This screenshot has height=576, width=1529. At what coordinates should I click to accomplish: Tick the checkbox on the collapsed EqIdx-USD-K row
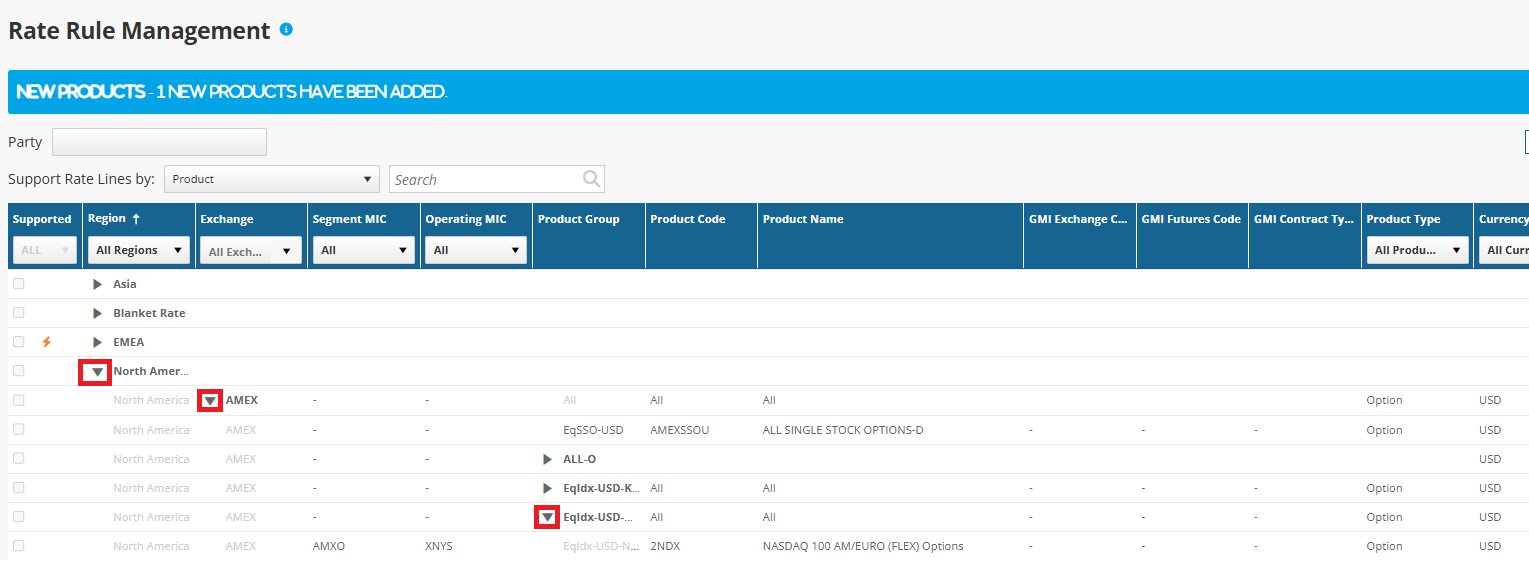pyautogui.click(x=18, y=488)
